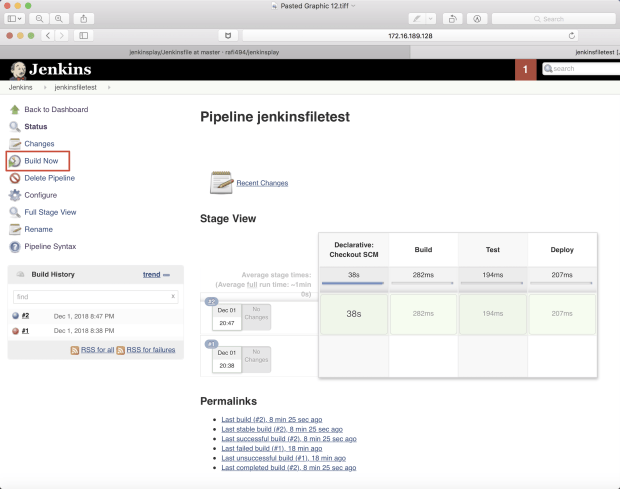Screen dimensions: 620x489
Task: Open Last failed build (#1) permalink
Action: tap(272, 448)
